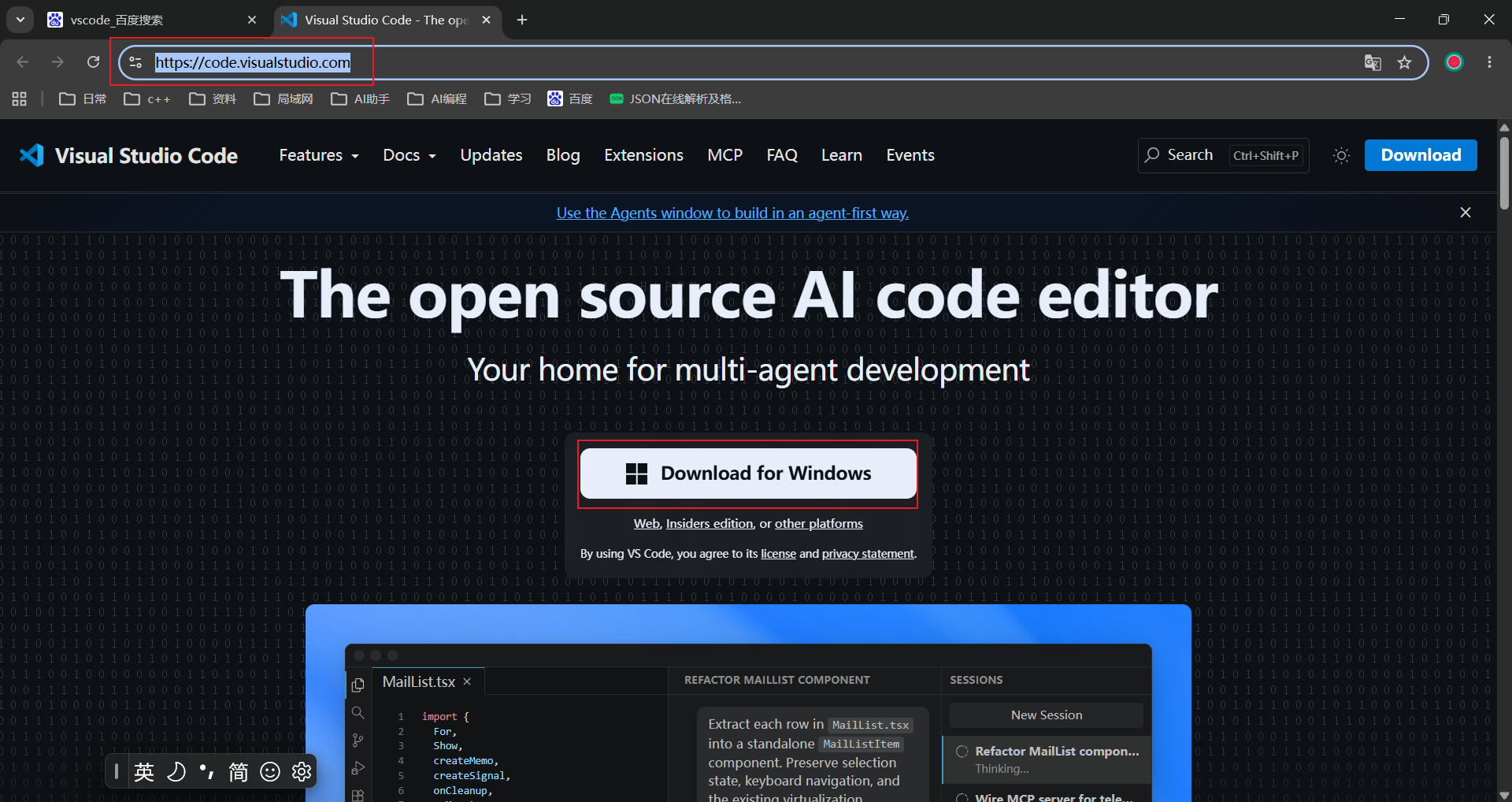Expand the Docs dropdown menu
The width and height of the screenshot is (1512, 802).
[409, 155]
